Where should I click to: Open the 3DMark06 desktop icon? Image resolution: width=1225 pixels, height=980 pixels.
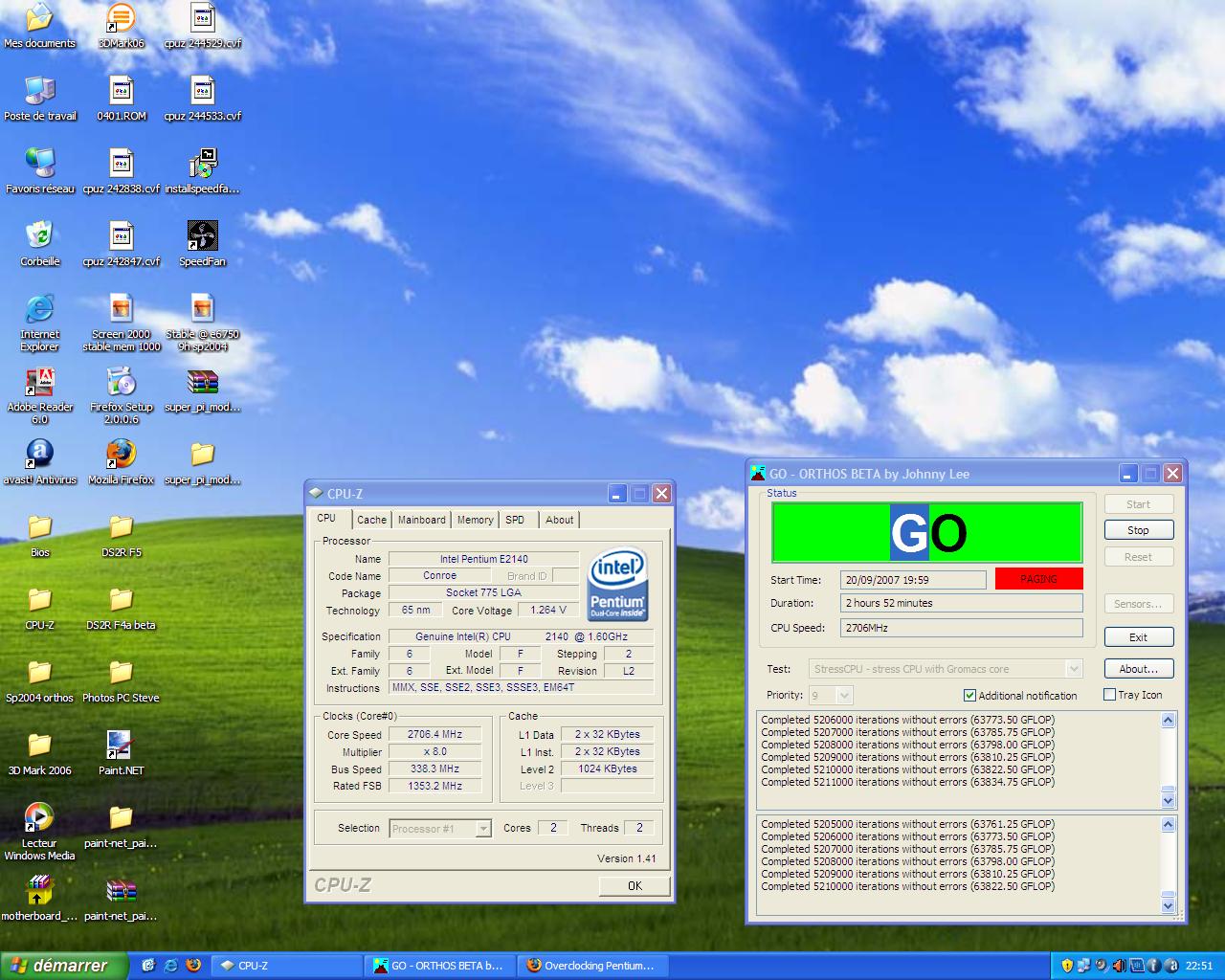click(121, 19)
